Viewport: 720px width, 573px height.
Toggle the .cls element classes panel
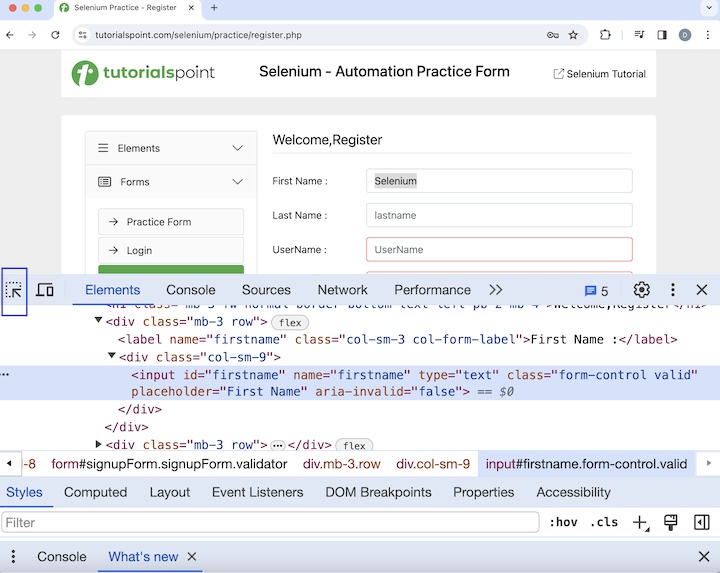coord(604,522)
